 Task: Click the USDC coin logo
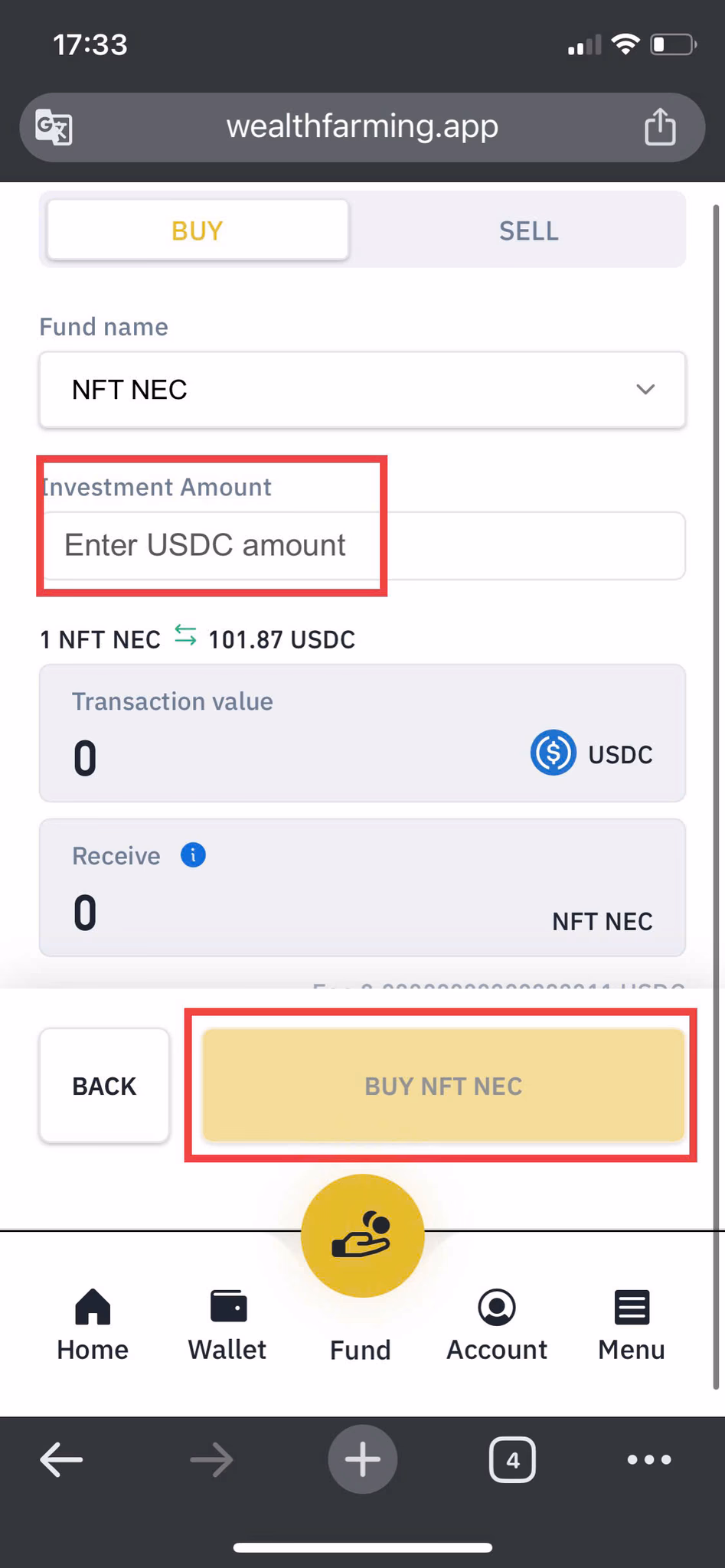click(x=553, y=753)
